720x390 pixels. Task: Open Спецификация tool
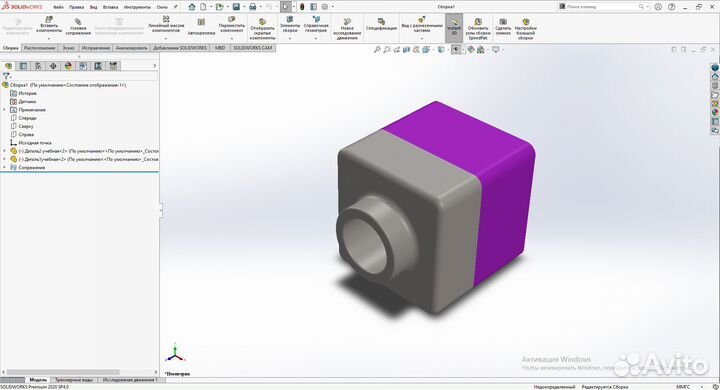[x=381, y=24]
